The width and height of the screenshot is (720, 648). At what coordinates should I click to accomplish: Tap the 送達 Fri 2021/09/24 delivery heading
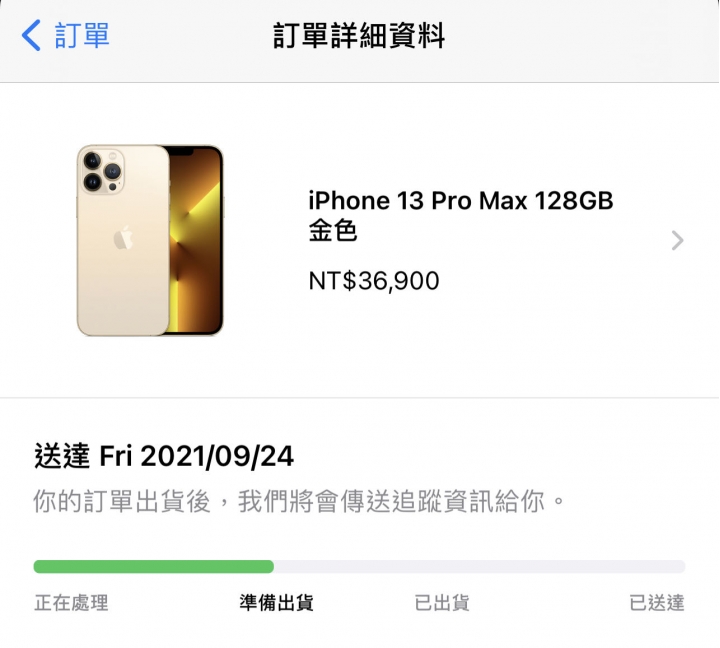coord(164,456)
